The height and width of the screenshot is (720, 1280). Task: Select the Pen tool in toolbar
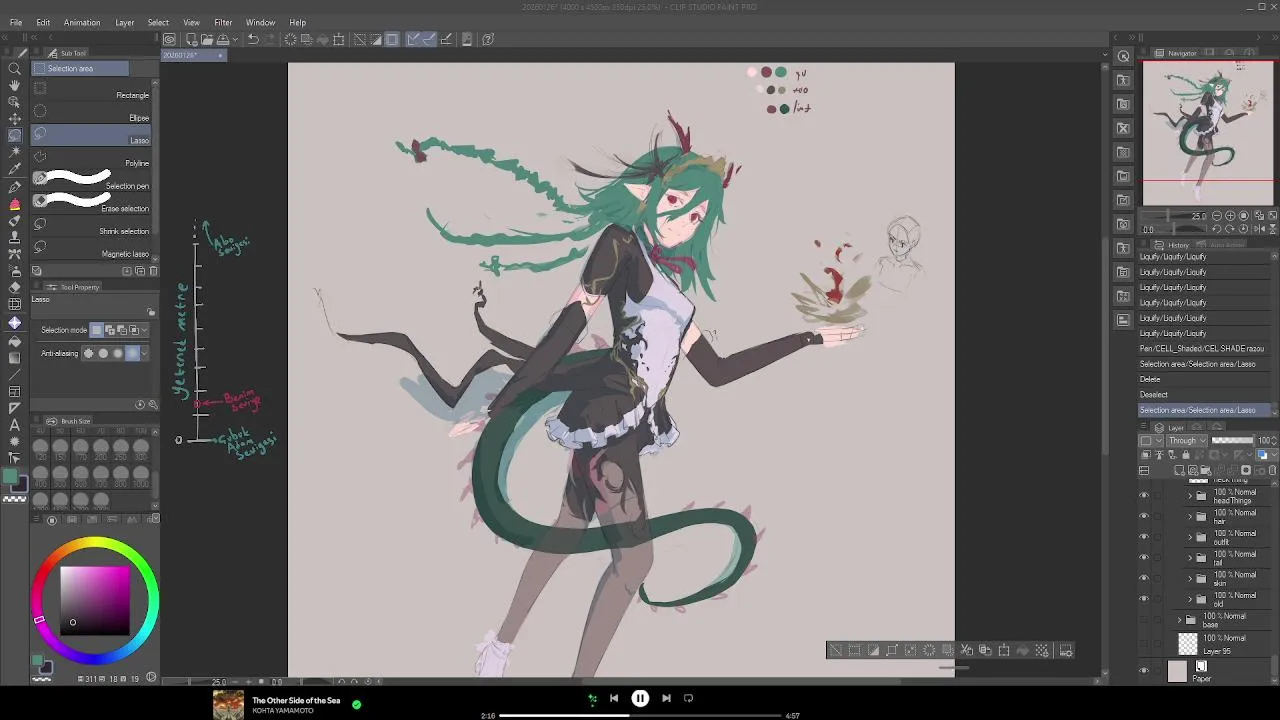tap(14, 187)
